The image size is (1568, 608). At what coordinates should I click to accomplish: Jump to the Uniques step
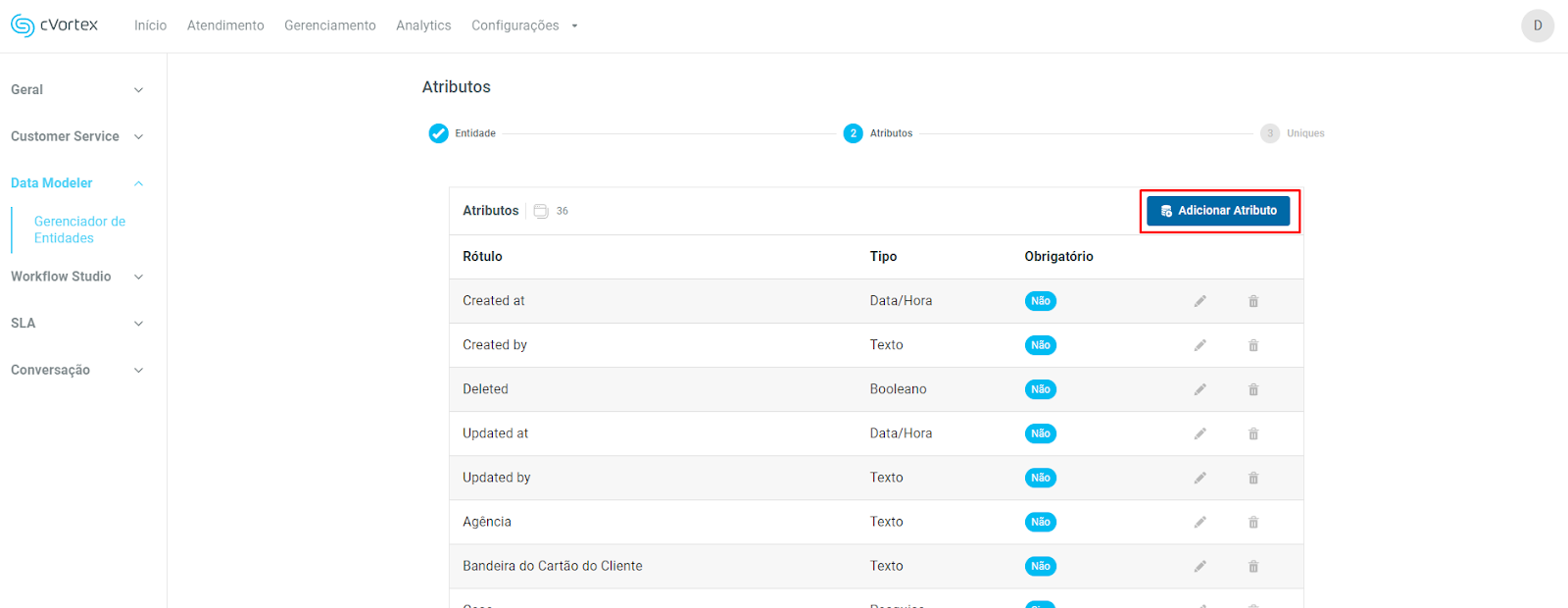click(x=1270, y=133)
